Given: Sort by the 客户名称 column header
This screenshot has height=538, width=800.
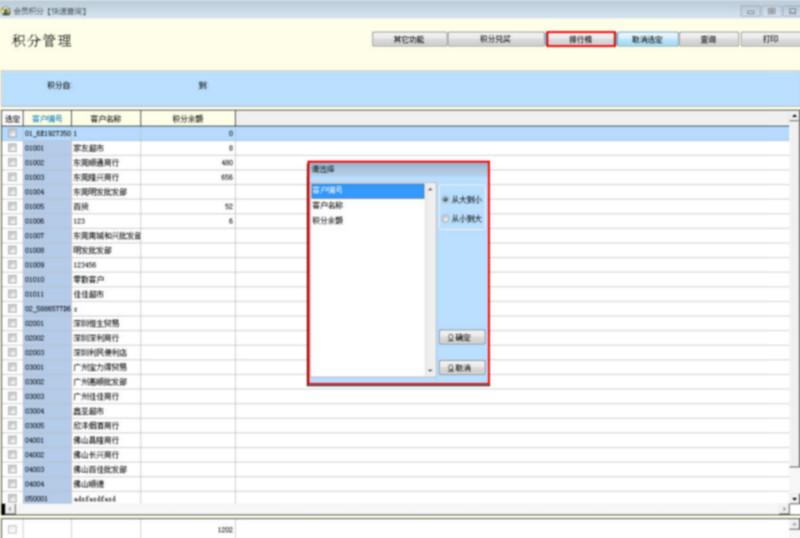Looking at the screenshot, I should 105,118.
